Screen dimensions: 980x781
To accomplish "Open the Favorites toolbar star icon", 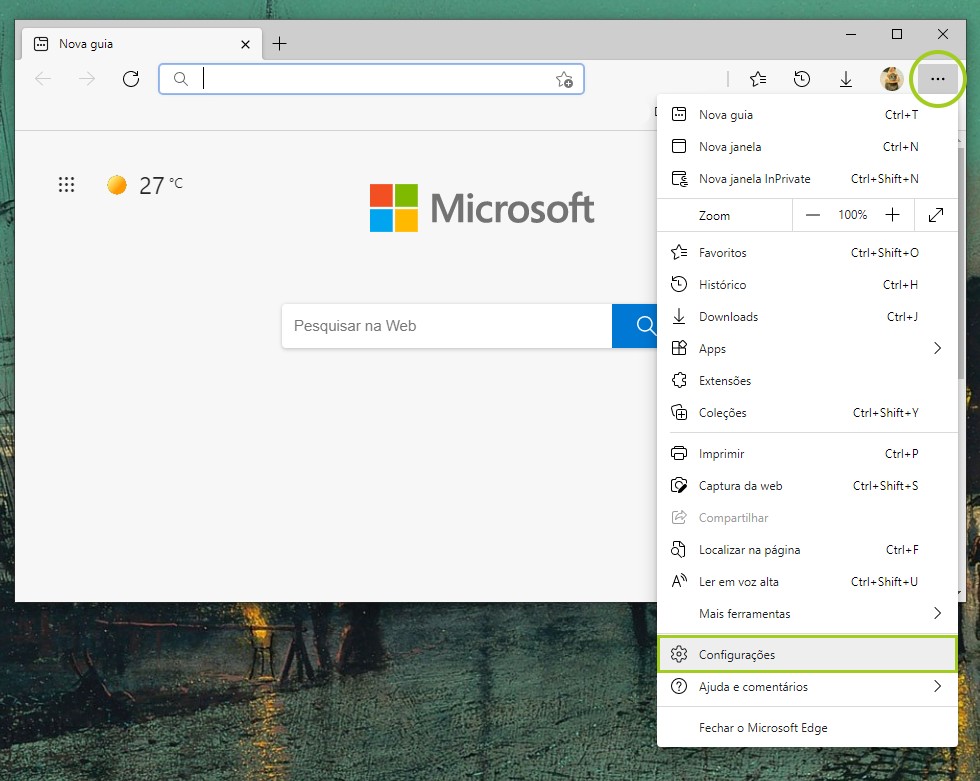I will tap(758, 79).
